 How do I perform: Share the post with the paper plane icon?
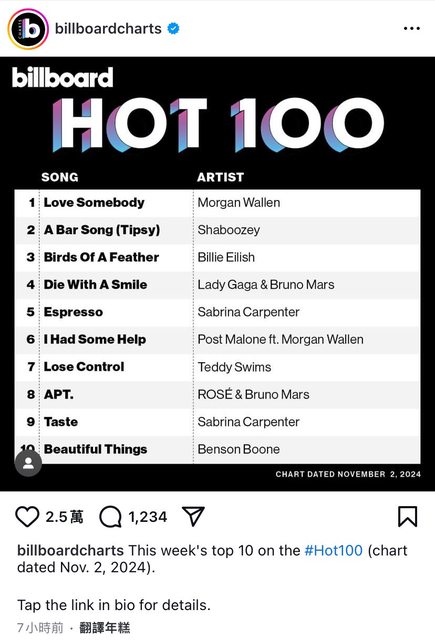193,516
